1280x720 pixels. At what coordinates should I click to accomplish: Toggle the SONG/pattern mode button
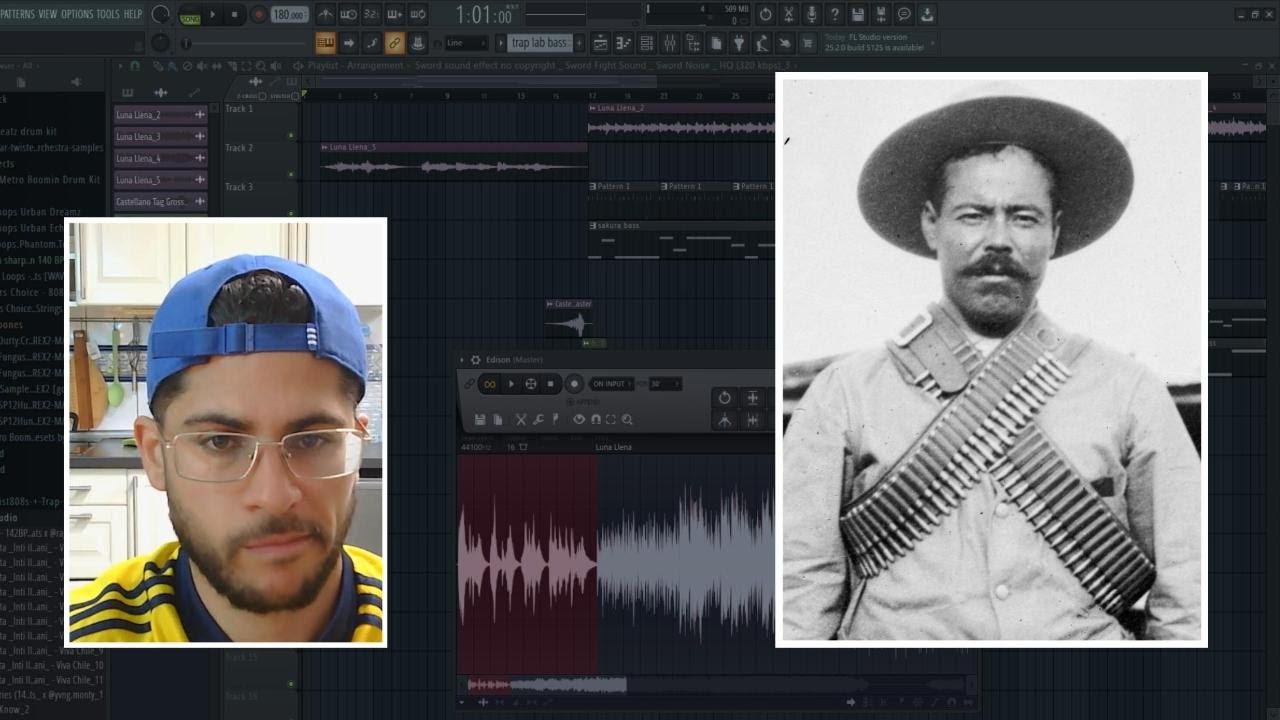[190, 15]
